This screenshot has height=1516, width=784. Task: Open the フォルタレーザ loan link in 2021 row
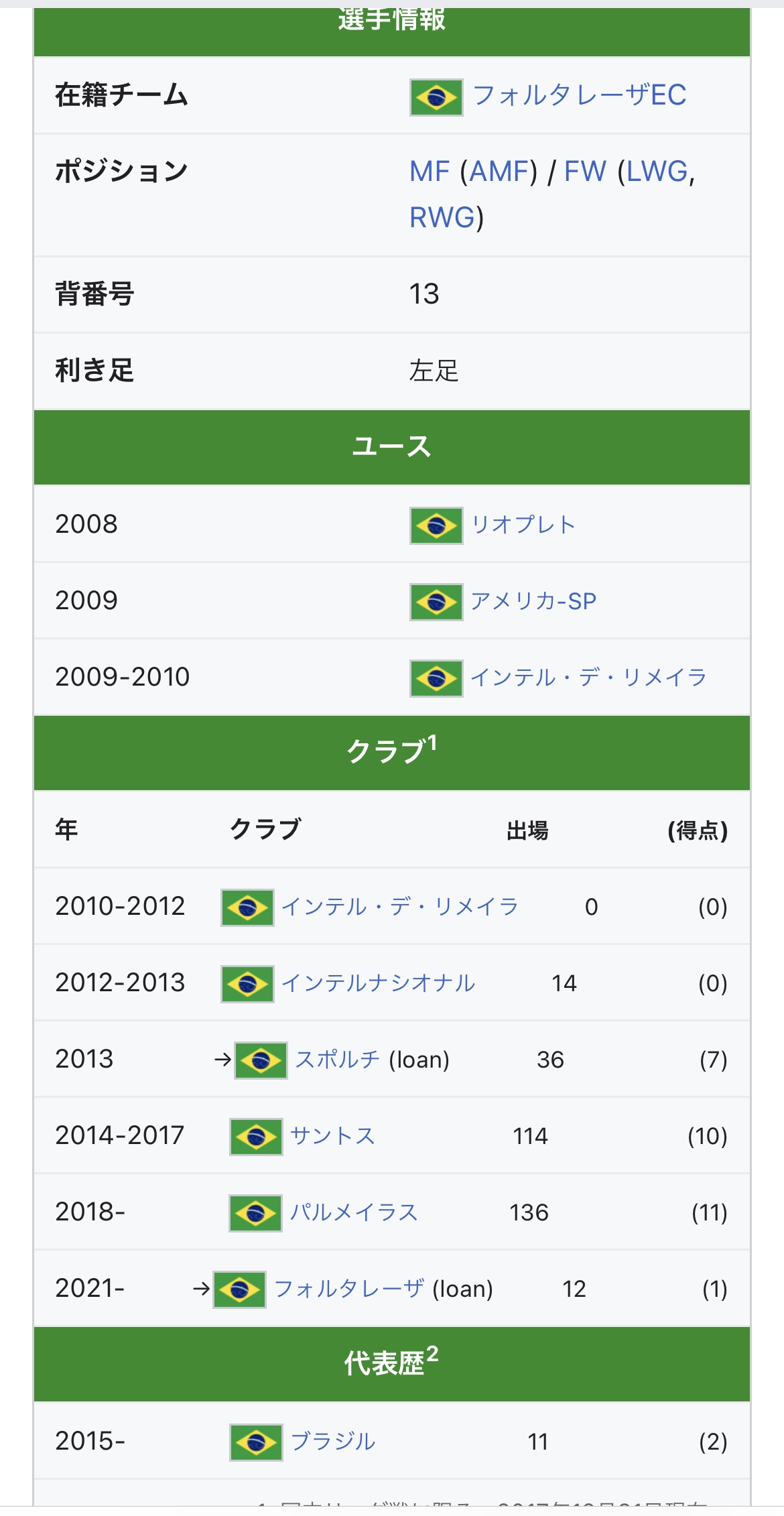[349, 1289]
